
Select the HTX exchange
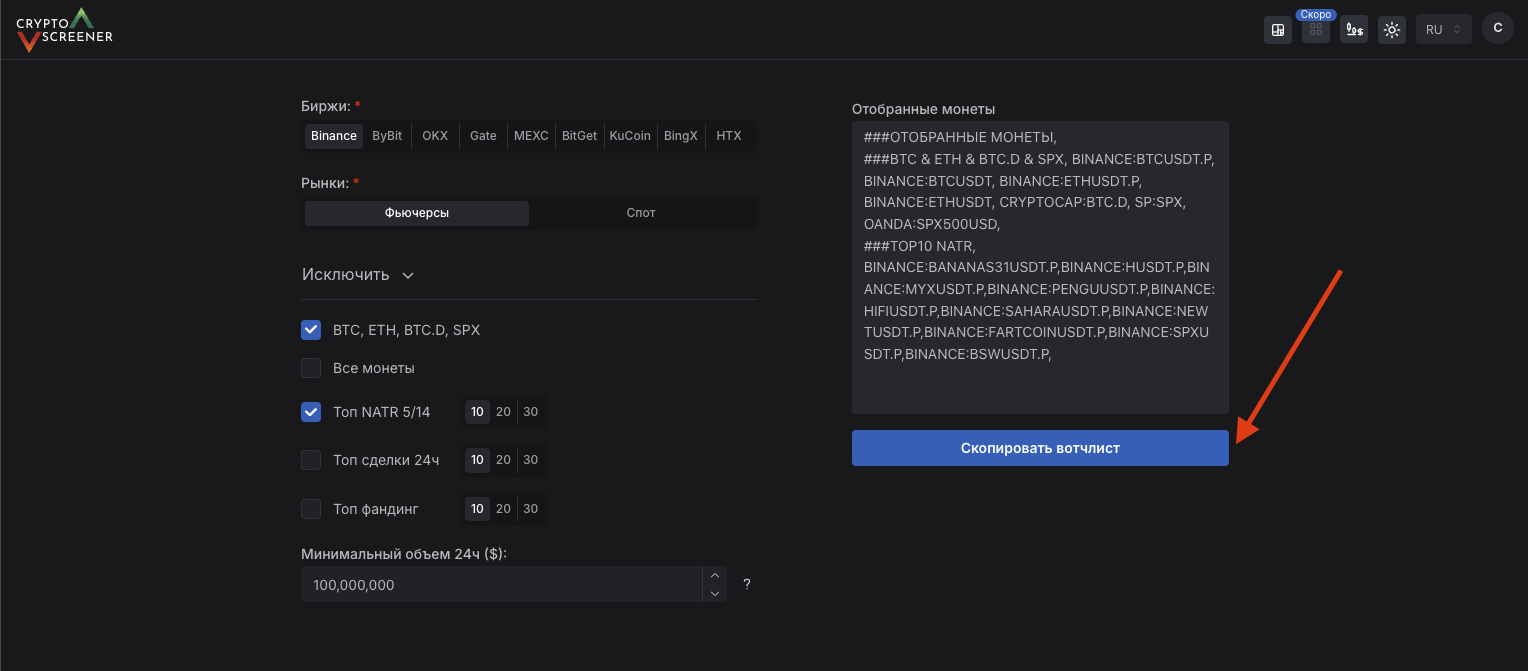[x=729, y=136]
